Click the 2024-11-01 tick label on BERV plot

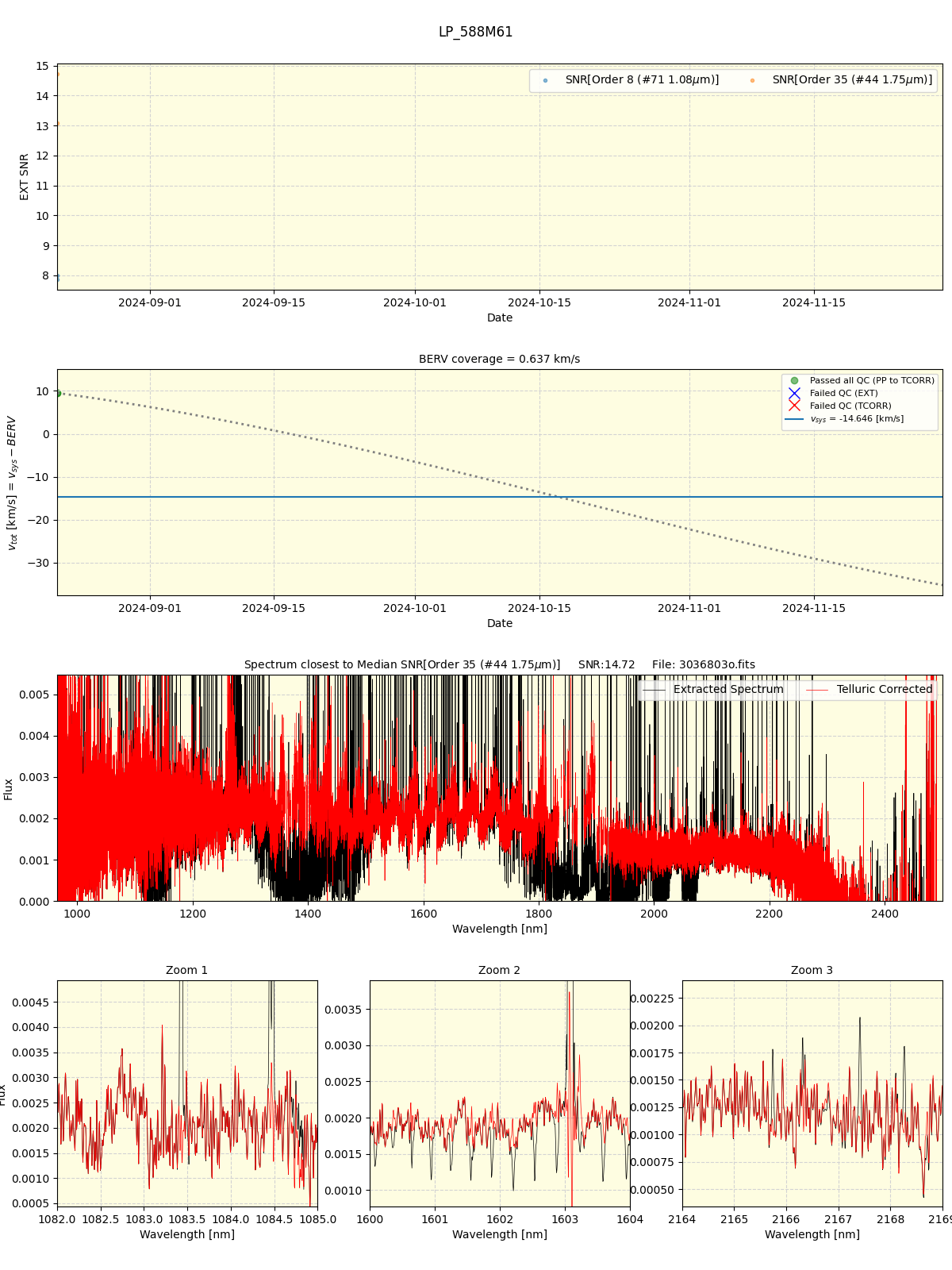coord(689,608)
